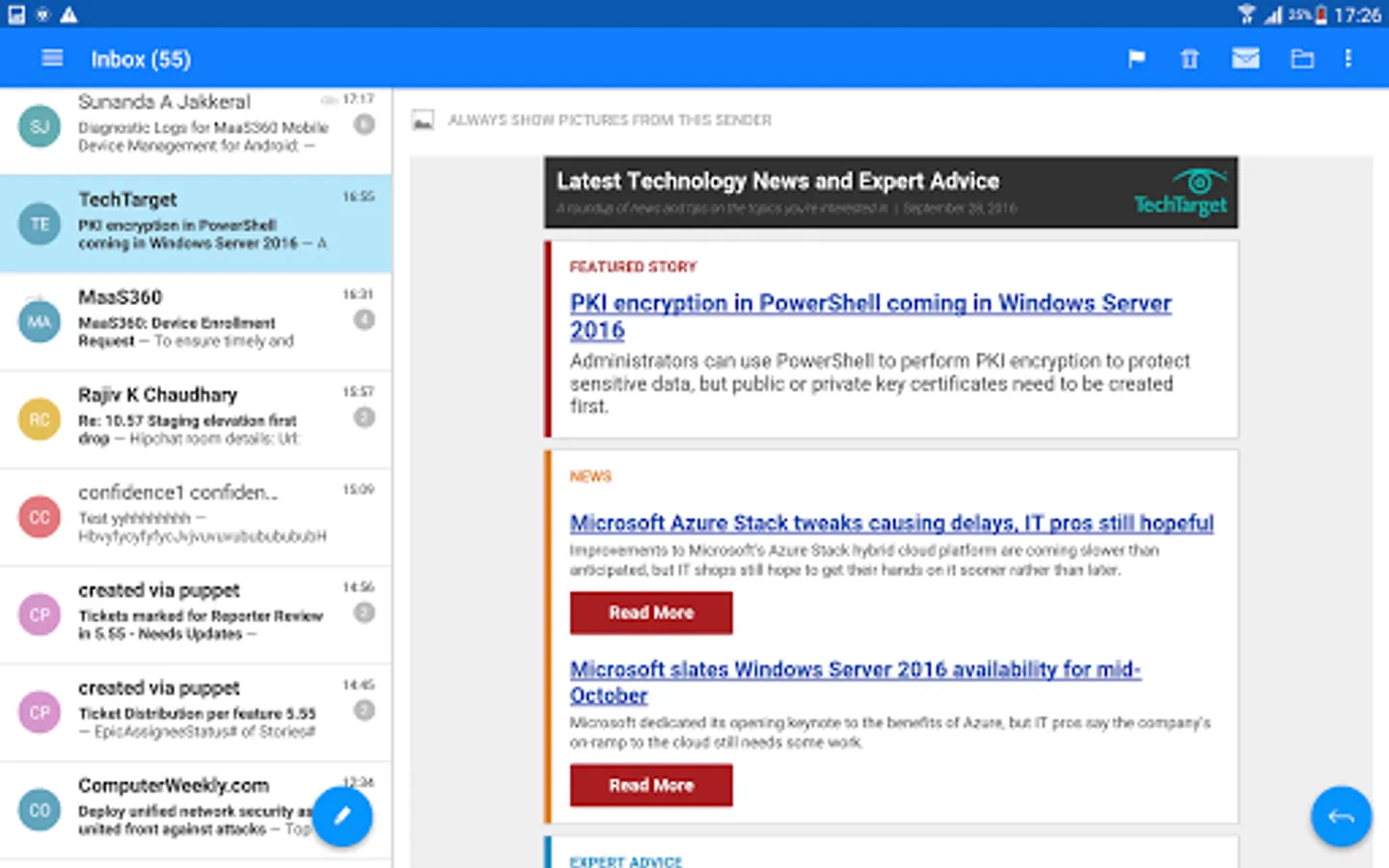Click the TechTarget logo in banner
The width and height of the screenshot is (1389, 868).
[x=1181, y=192]
